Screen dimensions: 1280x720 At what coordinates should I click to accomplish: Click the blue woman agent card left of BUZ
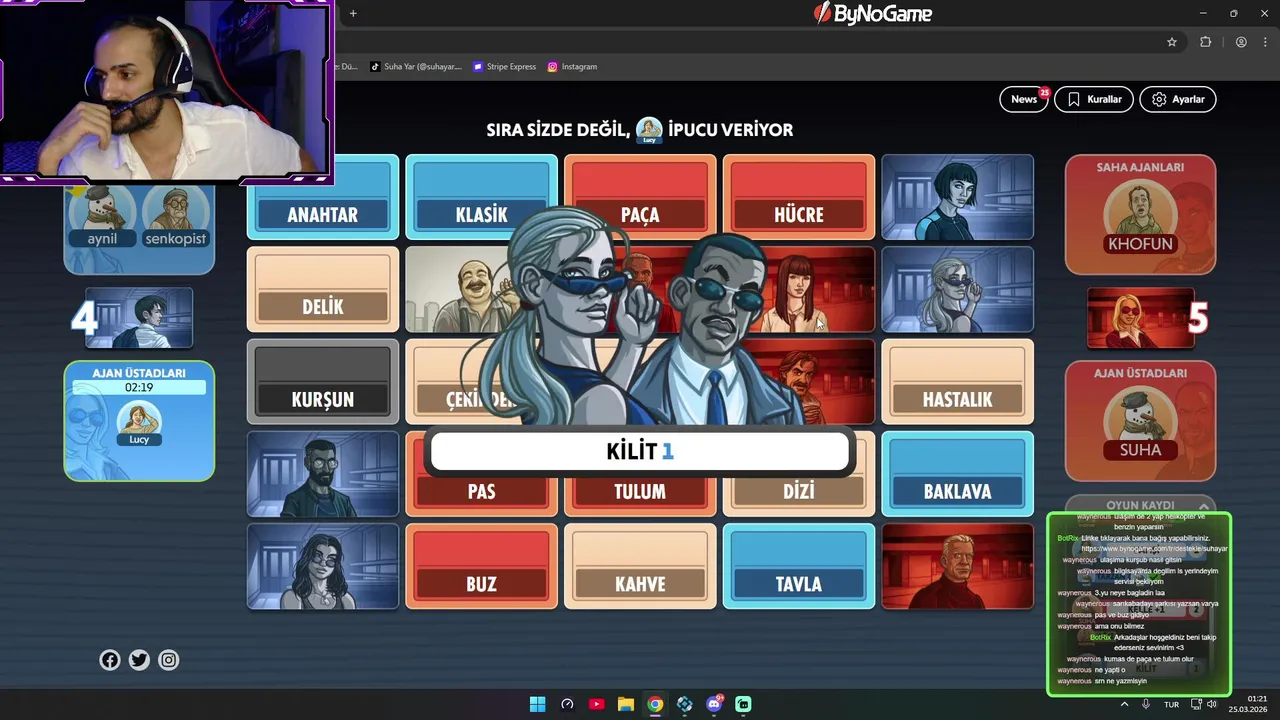point(323,566)
